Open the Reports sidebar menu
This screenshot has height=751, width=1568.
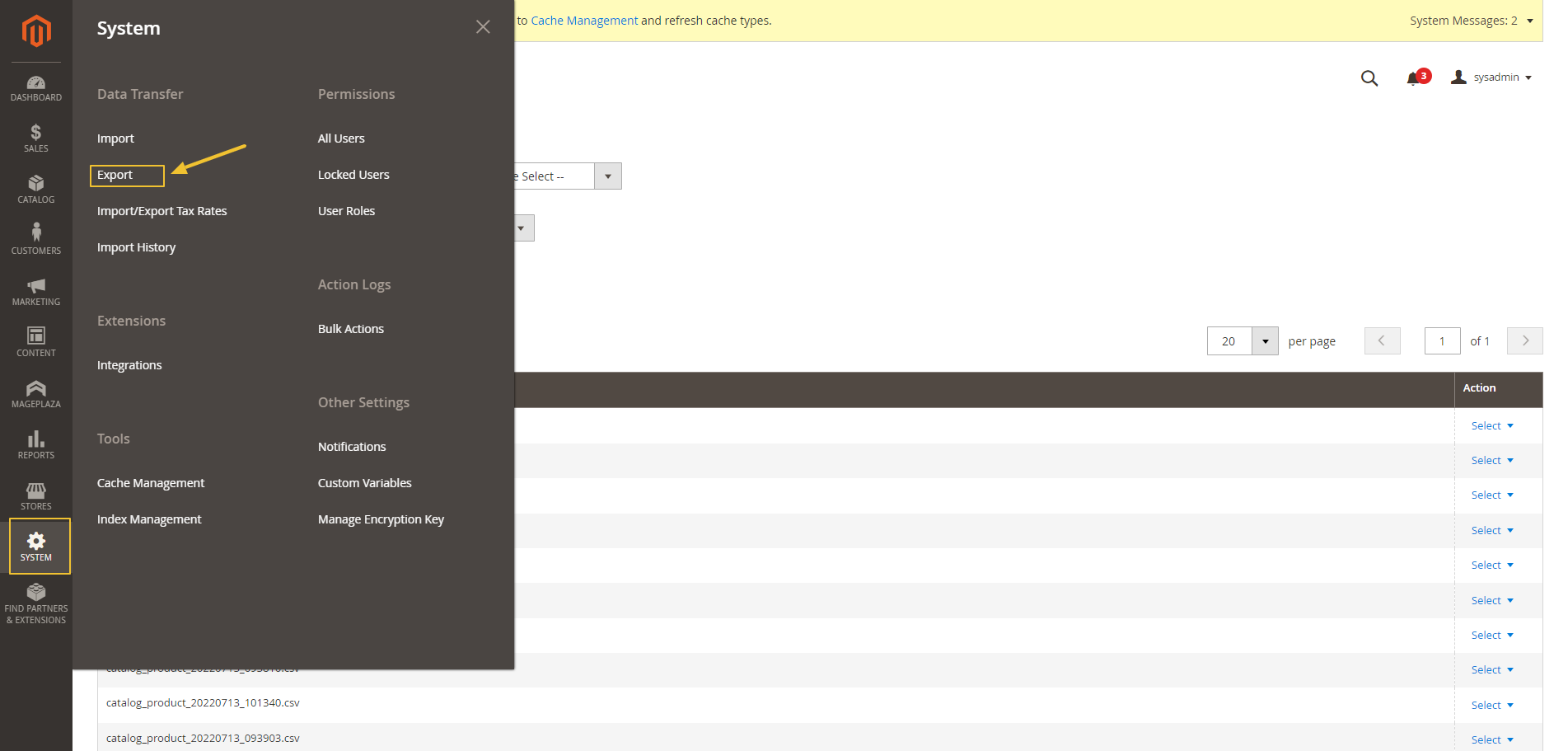tap(36, 445)
